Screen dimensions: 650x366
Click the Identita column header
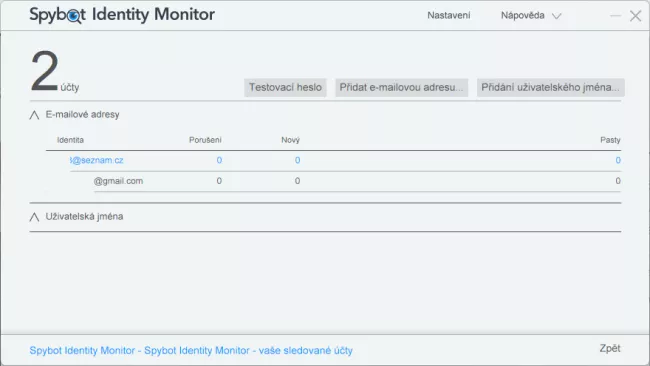coord(70,140)
